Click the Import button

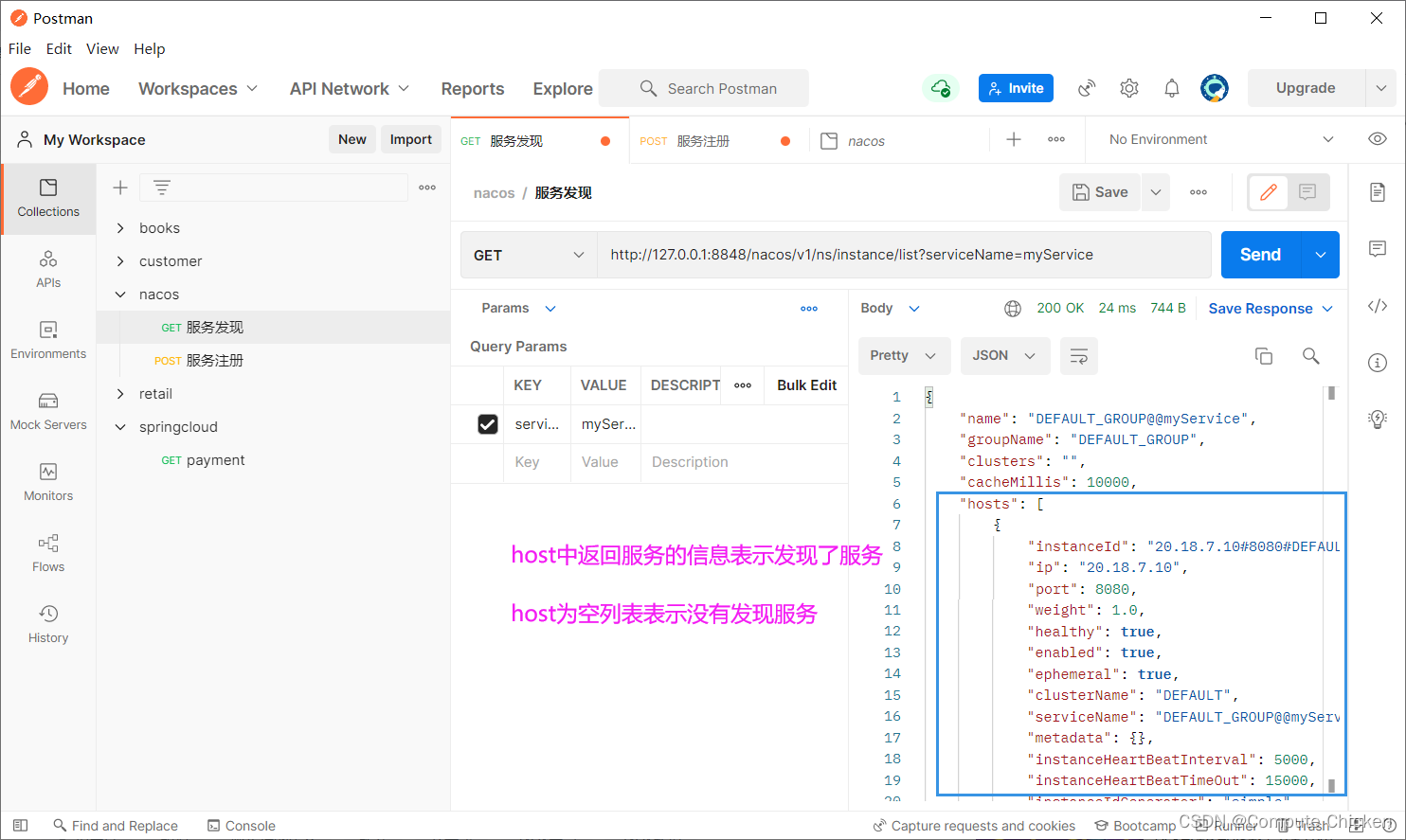coord(411,139)
